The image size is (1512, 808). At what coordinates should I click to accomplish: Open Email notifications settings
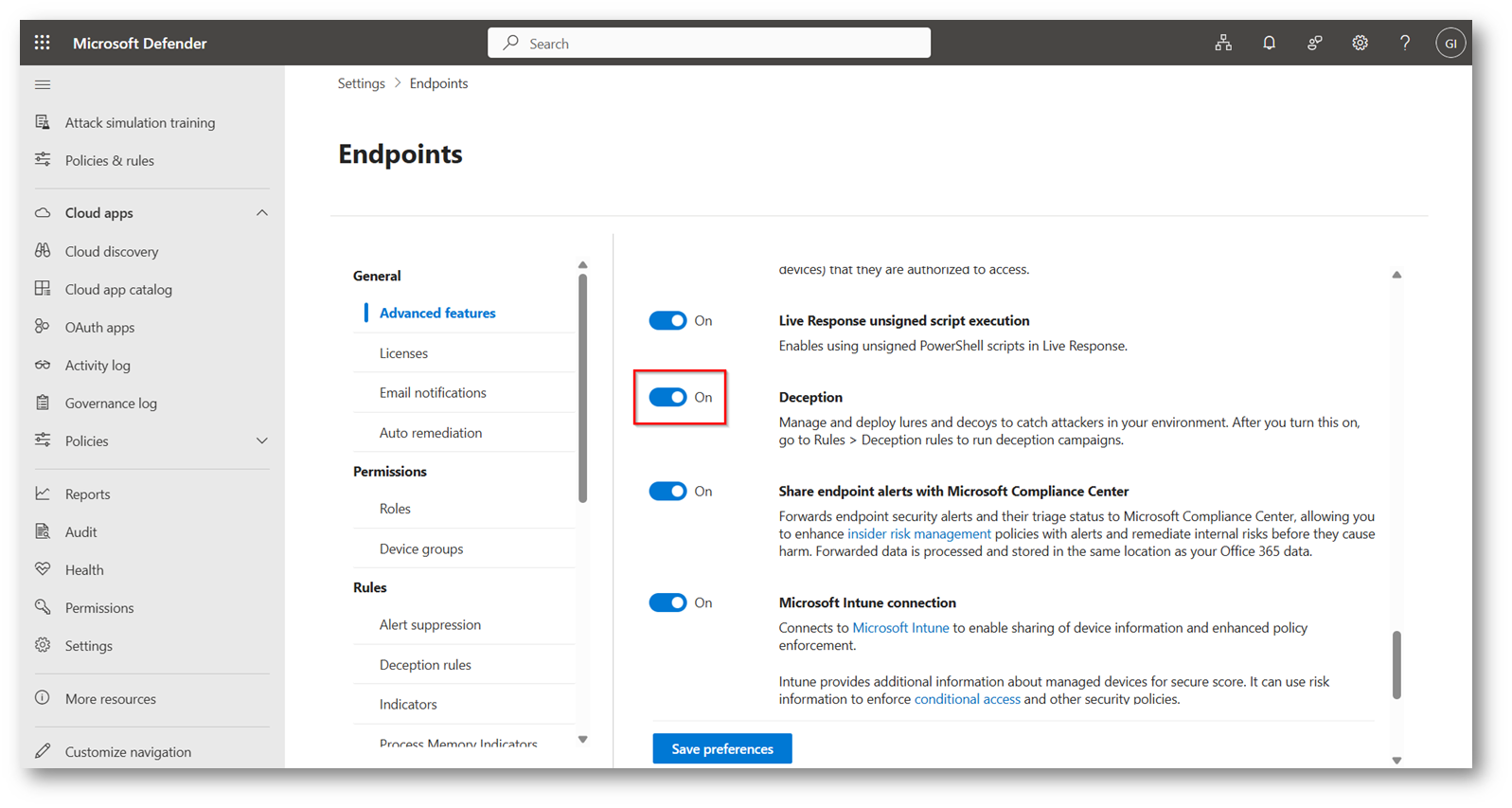click(x=433, y=392)
